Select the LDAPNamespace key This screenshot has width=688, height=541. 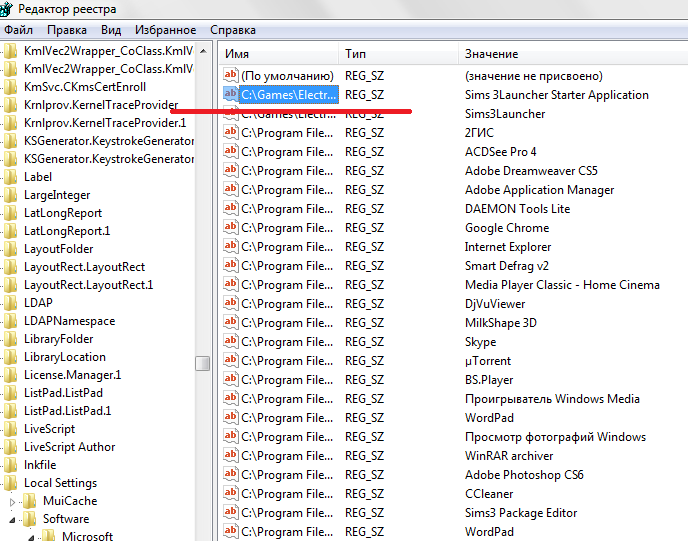tap(69, 321)
